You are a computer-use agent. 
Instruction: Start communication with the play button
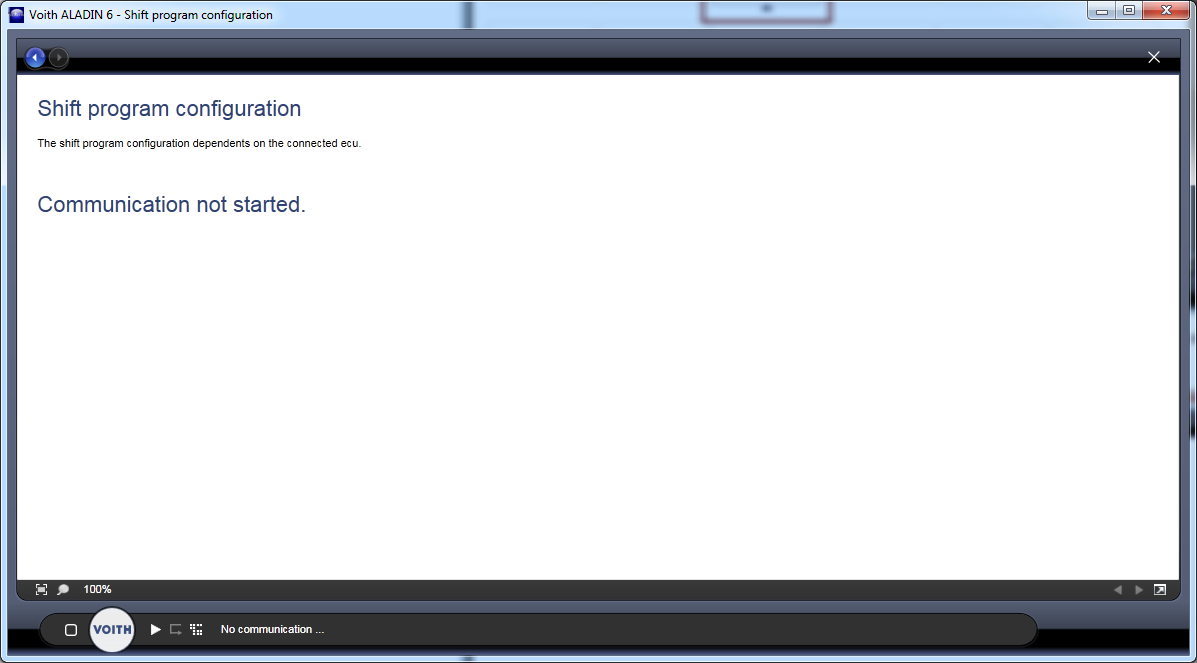pyautogui.click(x=156, y=629)
